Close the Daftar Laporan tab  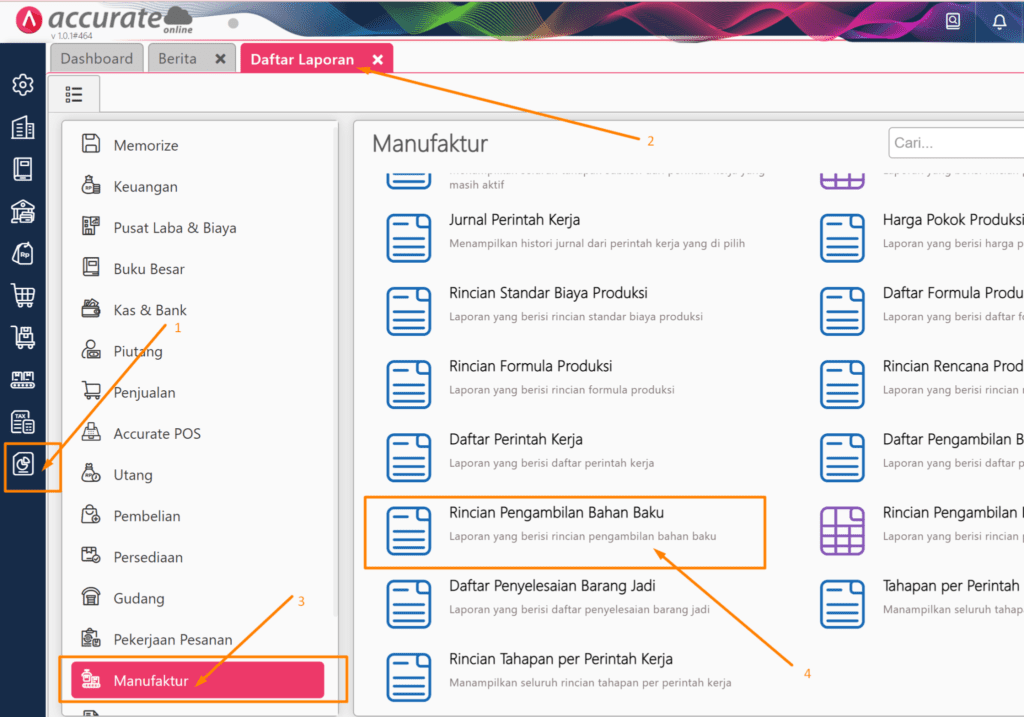(x=377, y=58)
